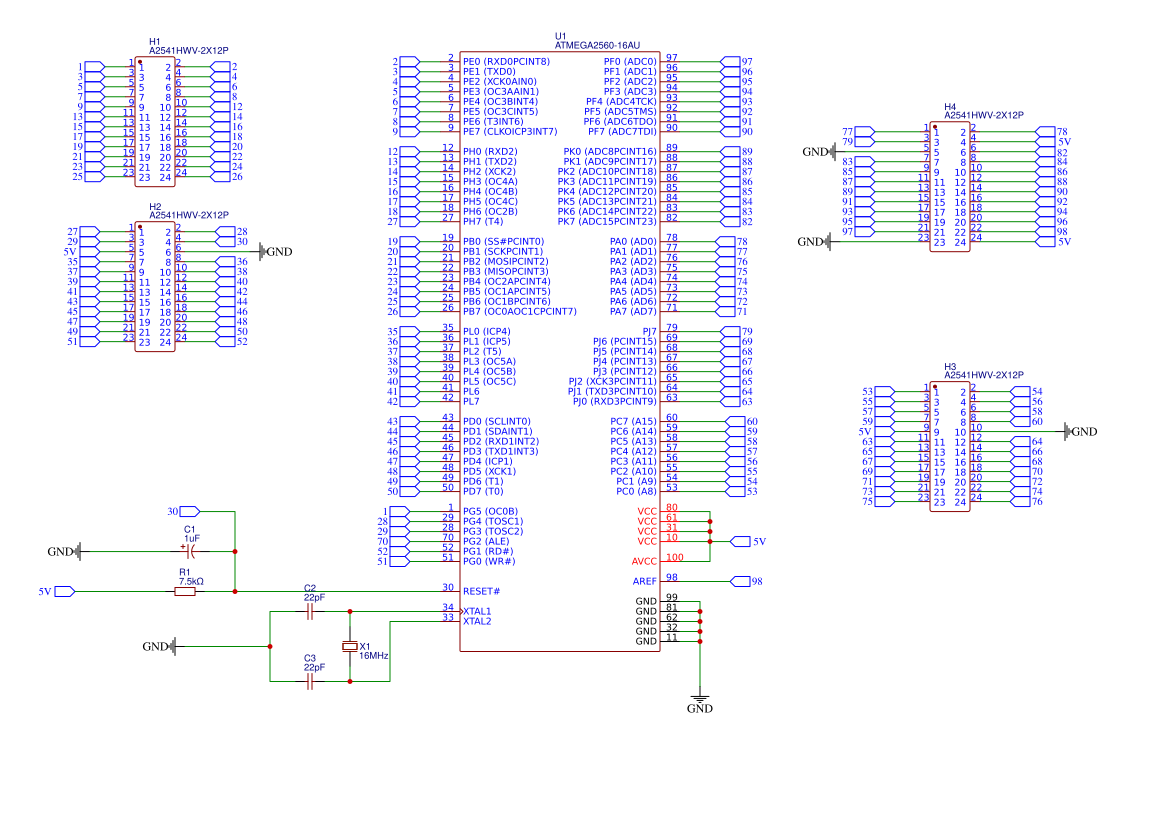Click the PA0 (AD0) pin label
The height and width of the screenshot is (827, 1169).
633,242
